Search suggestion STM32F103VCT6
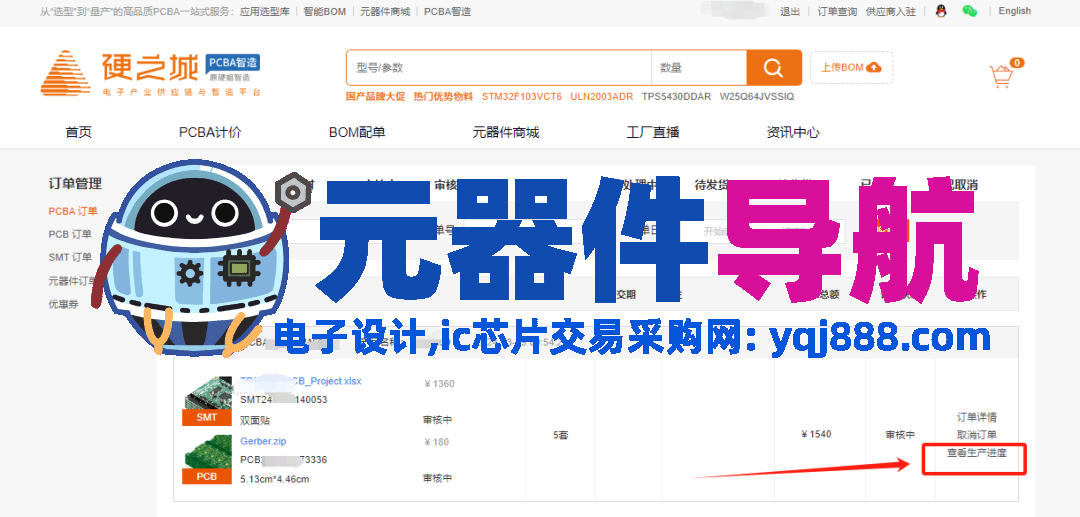Viewport: 1080px width, 517px height. tap(521, 96)
